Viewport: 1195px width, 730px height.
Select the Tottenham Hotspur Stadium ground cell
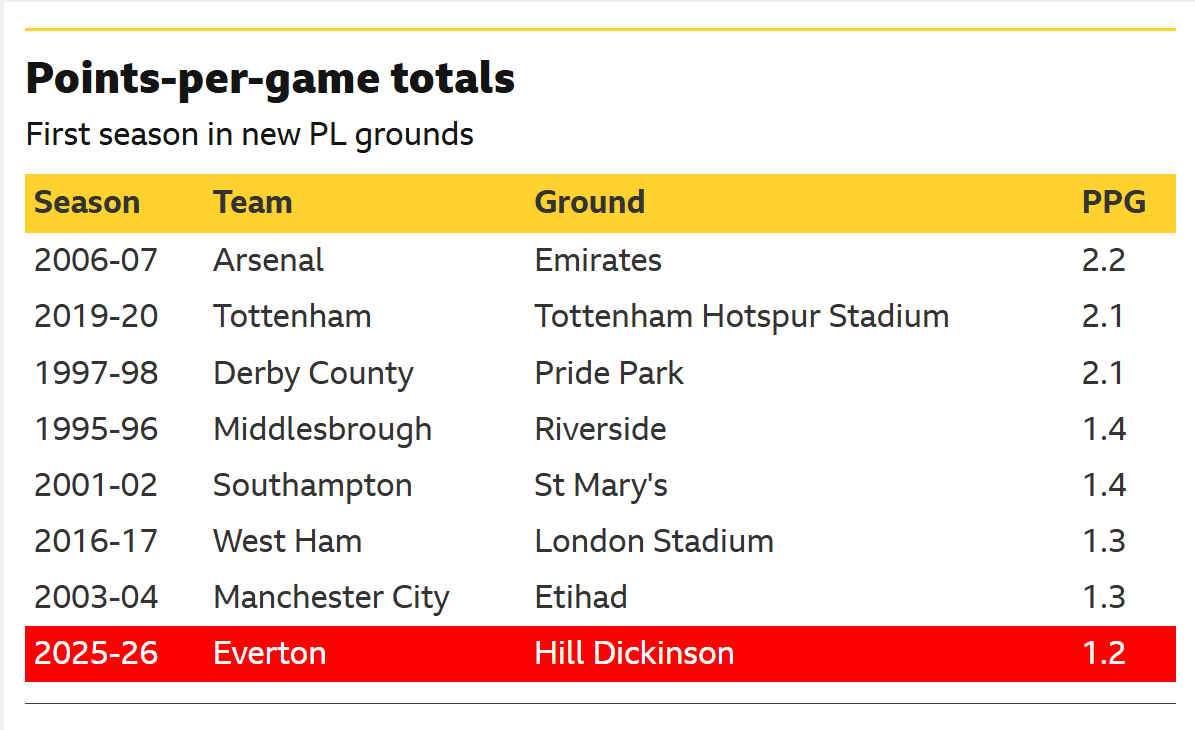[x=742, y=316]
